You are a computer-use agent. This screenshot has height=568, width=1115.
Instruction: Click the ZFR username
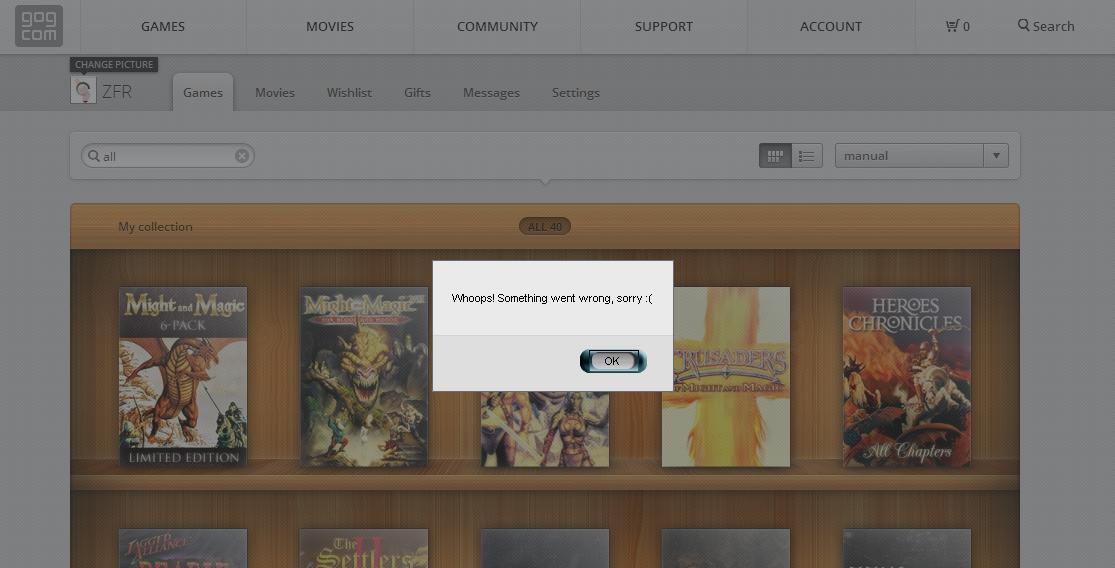[117, 92]
